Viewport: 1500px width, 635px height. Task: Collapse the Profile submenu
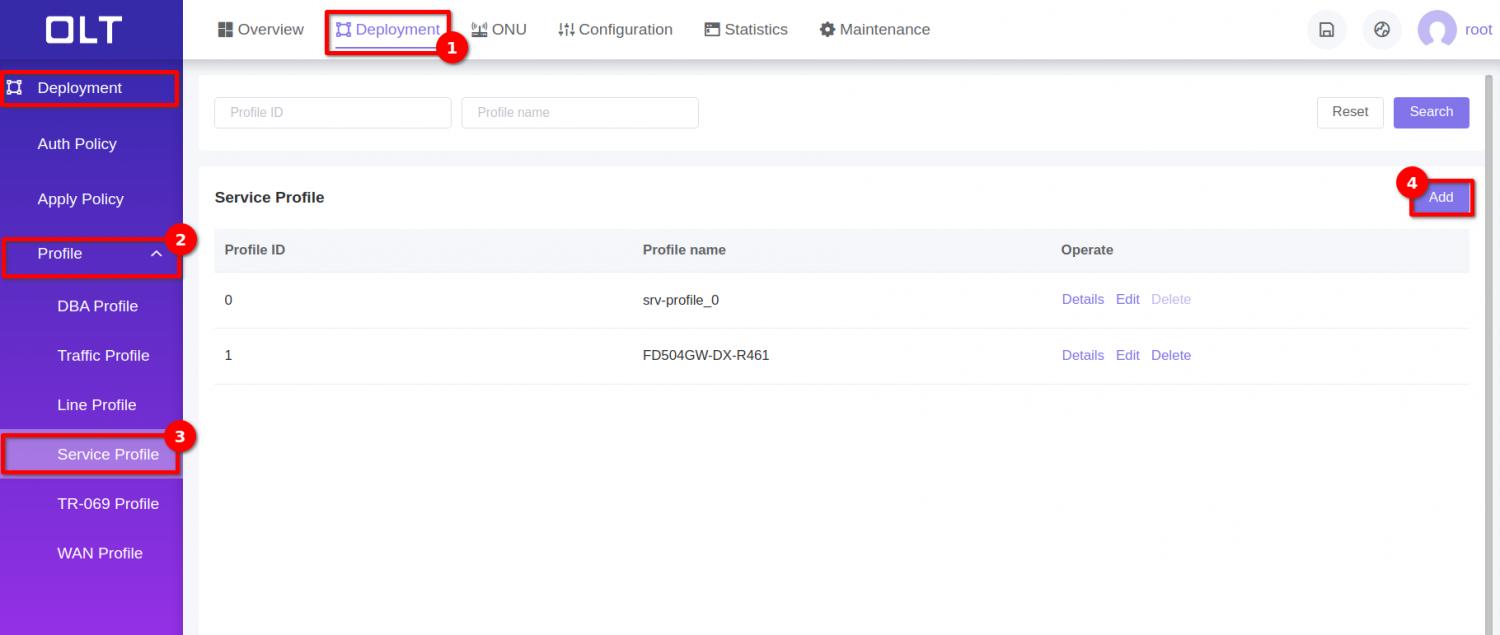tap(155, 253)
